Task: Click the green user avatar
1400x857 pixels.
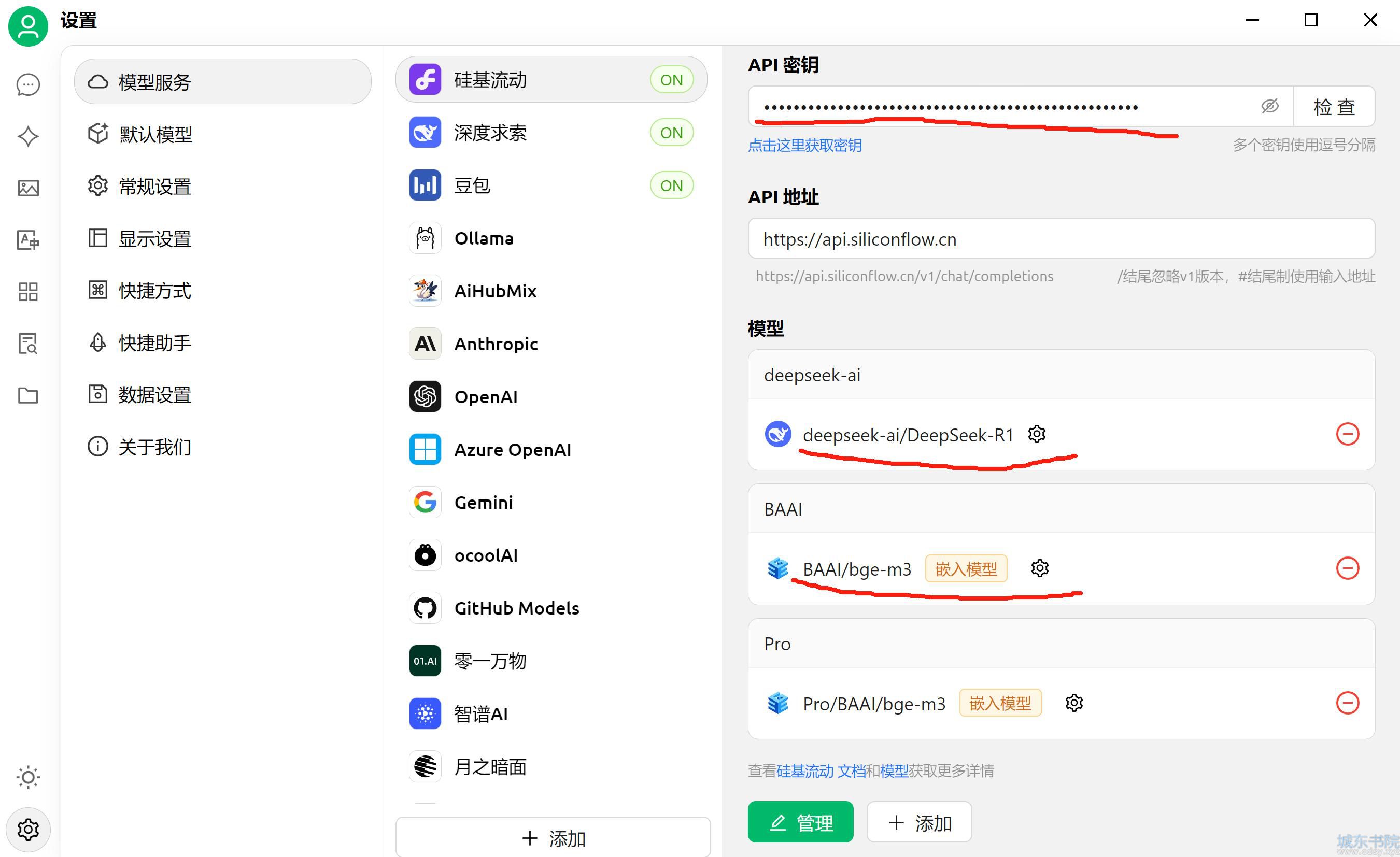Action: (28, 25)
